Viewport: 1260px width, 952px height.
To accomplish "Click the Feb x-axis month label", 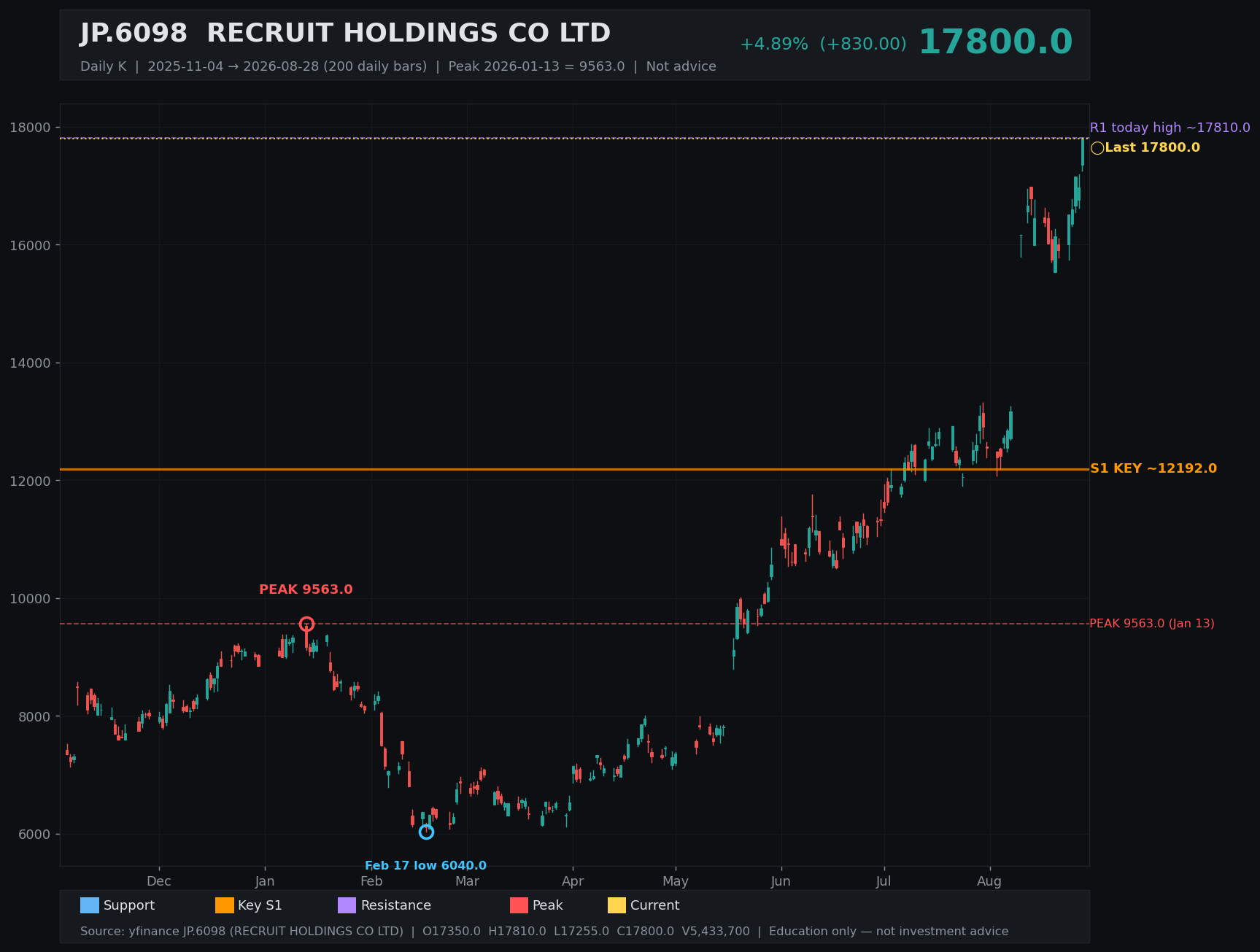I will tap(371, 881).
